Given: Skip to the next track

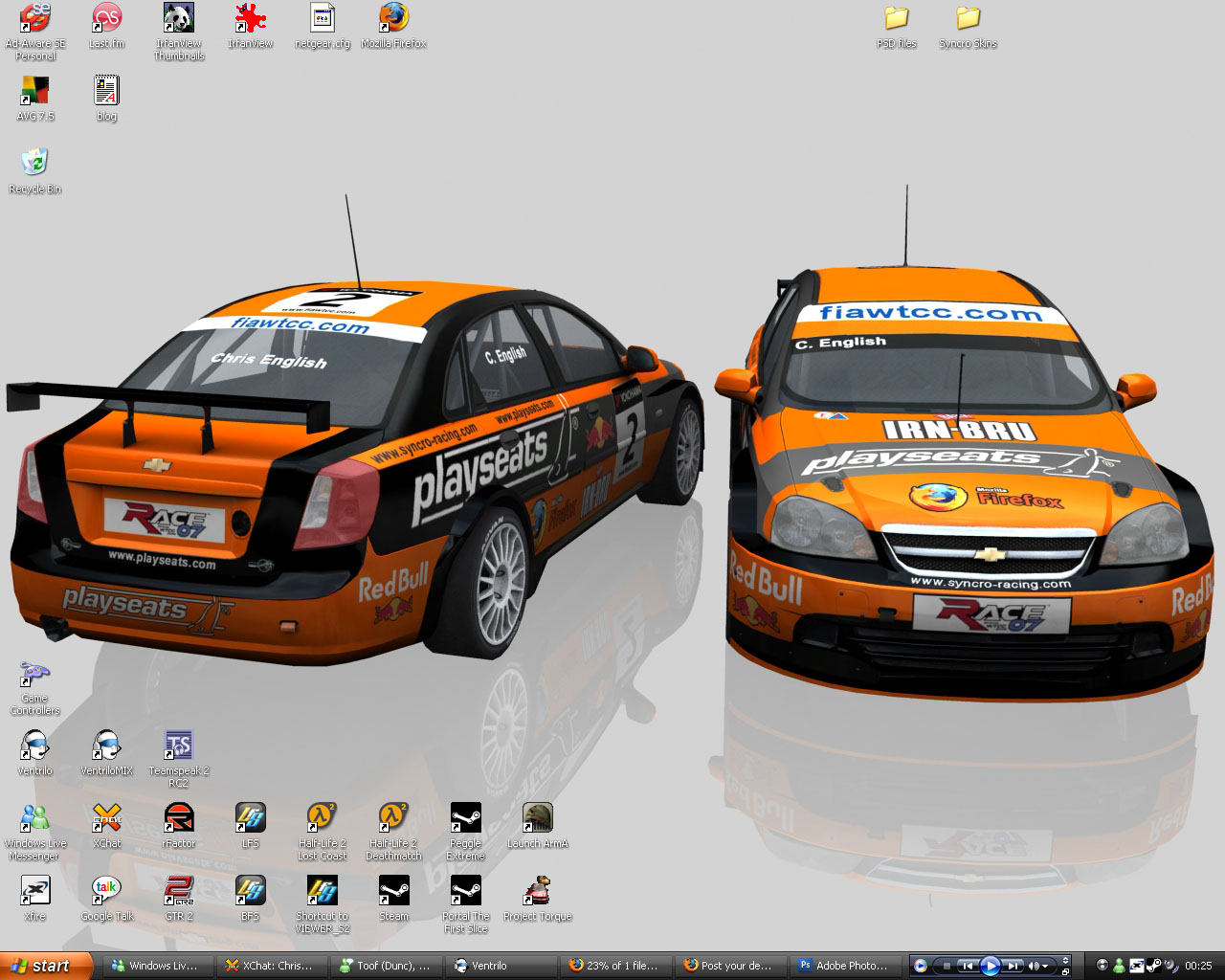Looking at the screenshot, I should [1013, 966].
